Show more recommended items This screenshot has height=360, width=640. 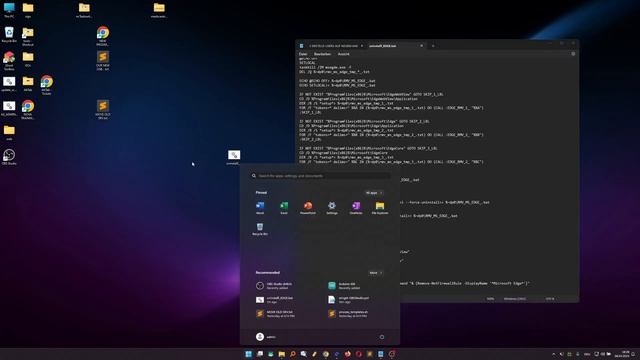[x=376, y=273]
